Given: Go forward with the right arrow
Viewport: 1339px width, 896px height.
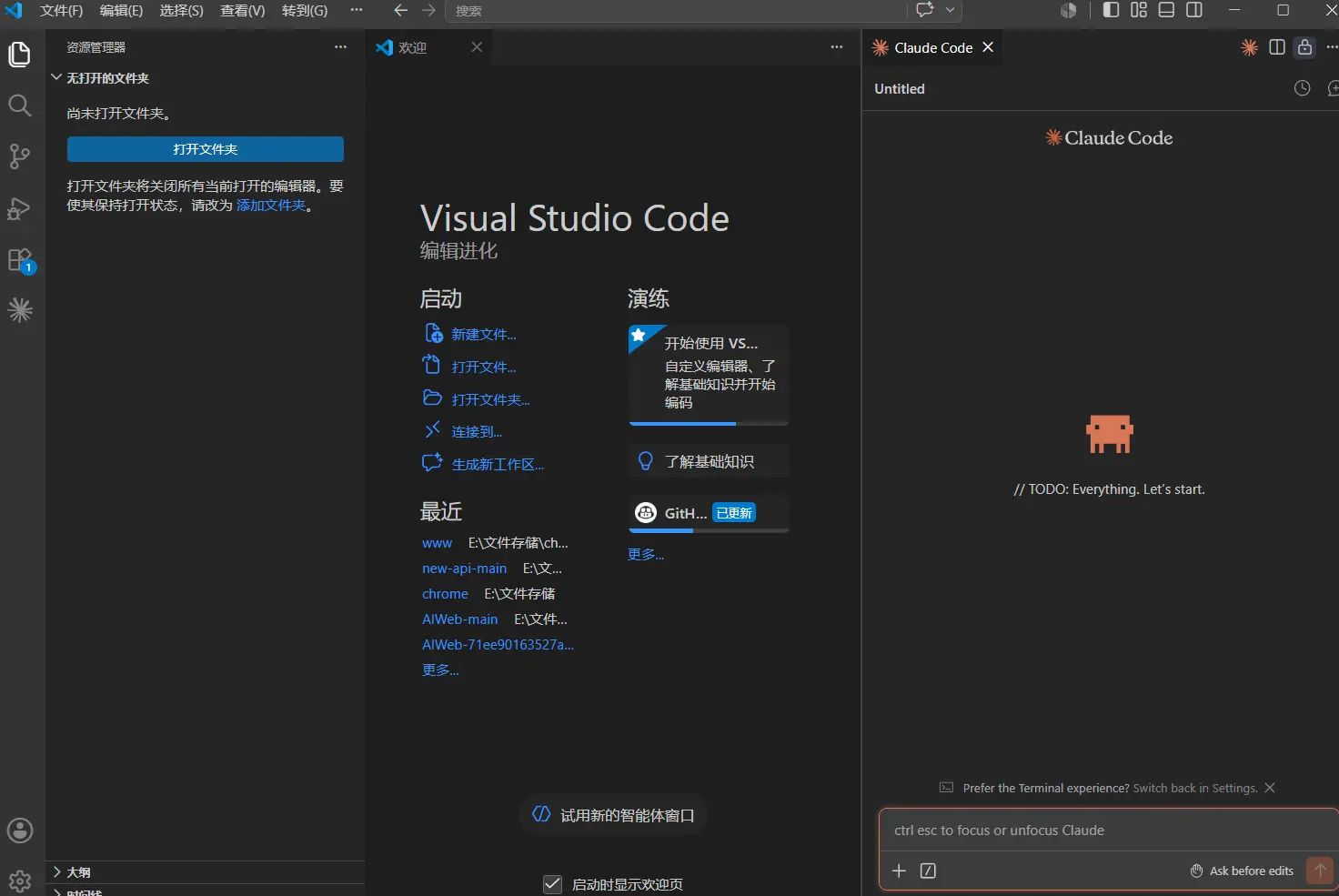Looking at the screenshot, I should click(x=428, y=11).
